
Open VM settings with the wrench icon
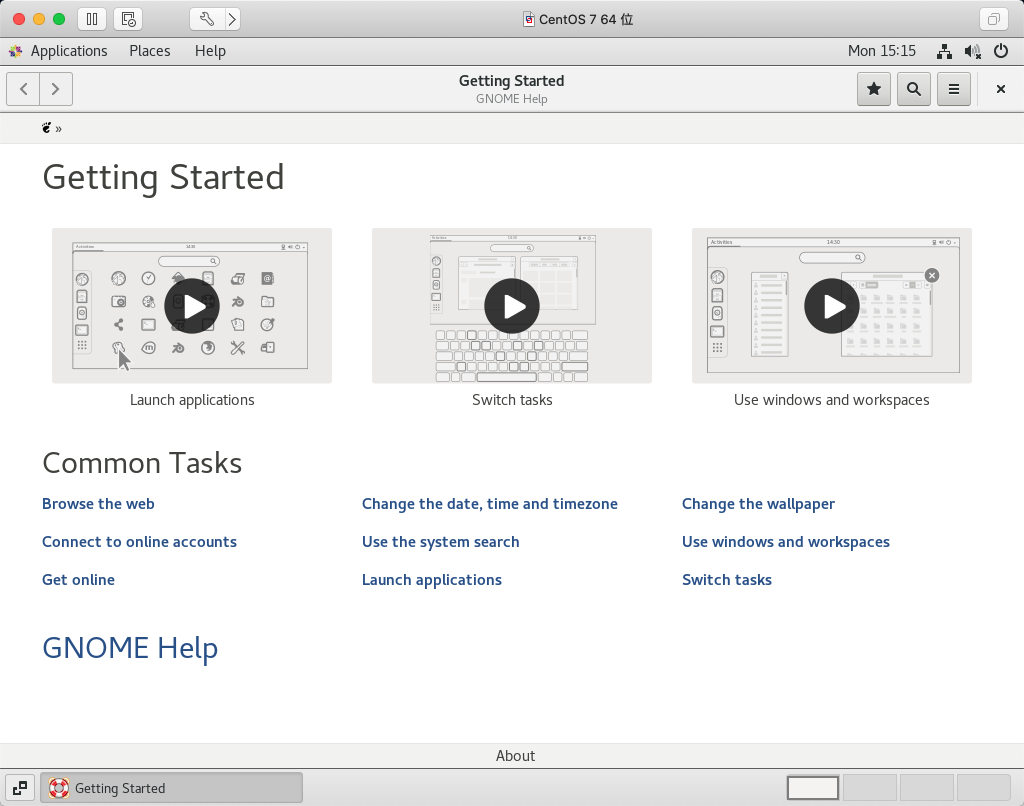pos(207,19)
